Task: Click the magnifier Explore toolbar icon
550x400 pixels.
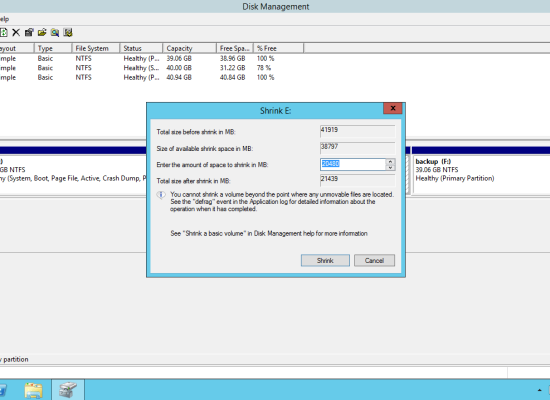Action: pyautogui.click(x=55, y=33)
